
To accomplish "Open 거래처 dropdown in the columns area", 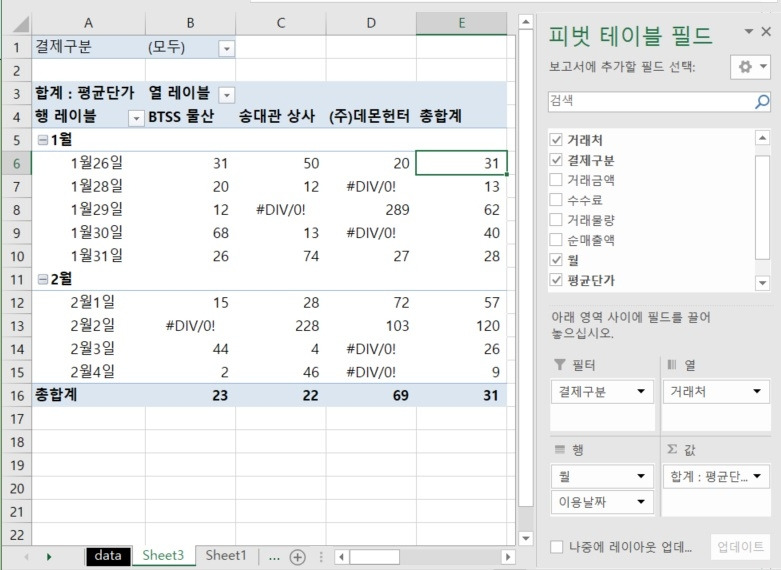I will pos(757,392).
